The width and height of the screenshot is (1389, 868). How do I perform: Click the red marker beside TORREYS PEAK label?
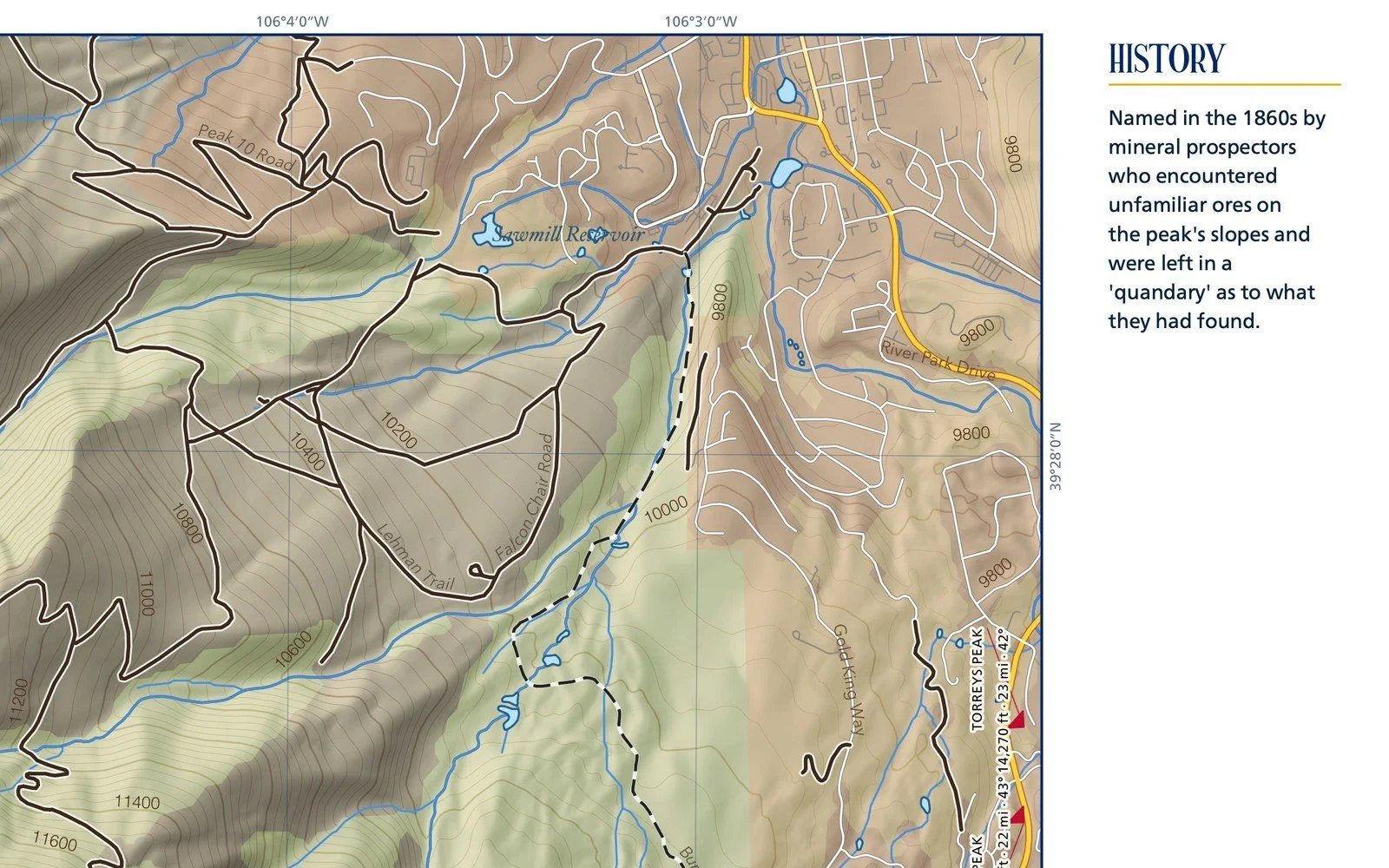(x=1016, y=719)
